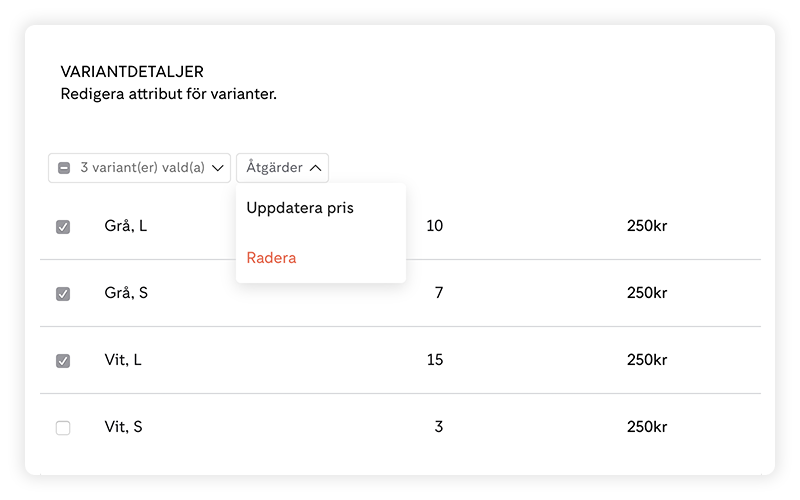The height and width of the screenshot is (500, 800).
Task: Open the "Vit, S" variant row label
Action: click(124, 427)
